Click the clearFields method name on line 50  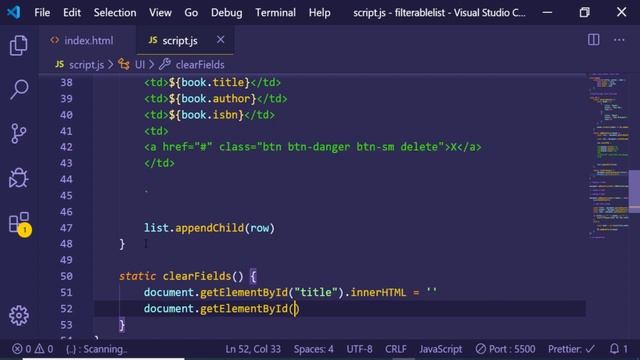click(x=197, y=276)
